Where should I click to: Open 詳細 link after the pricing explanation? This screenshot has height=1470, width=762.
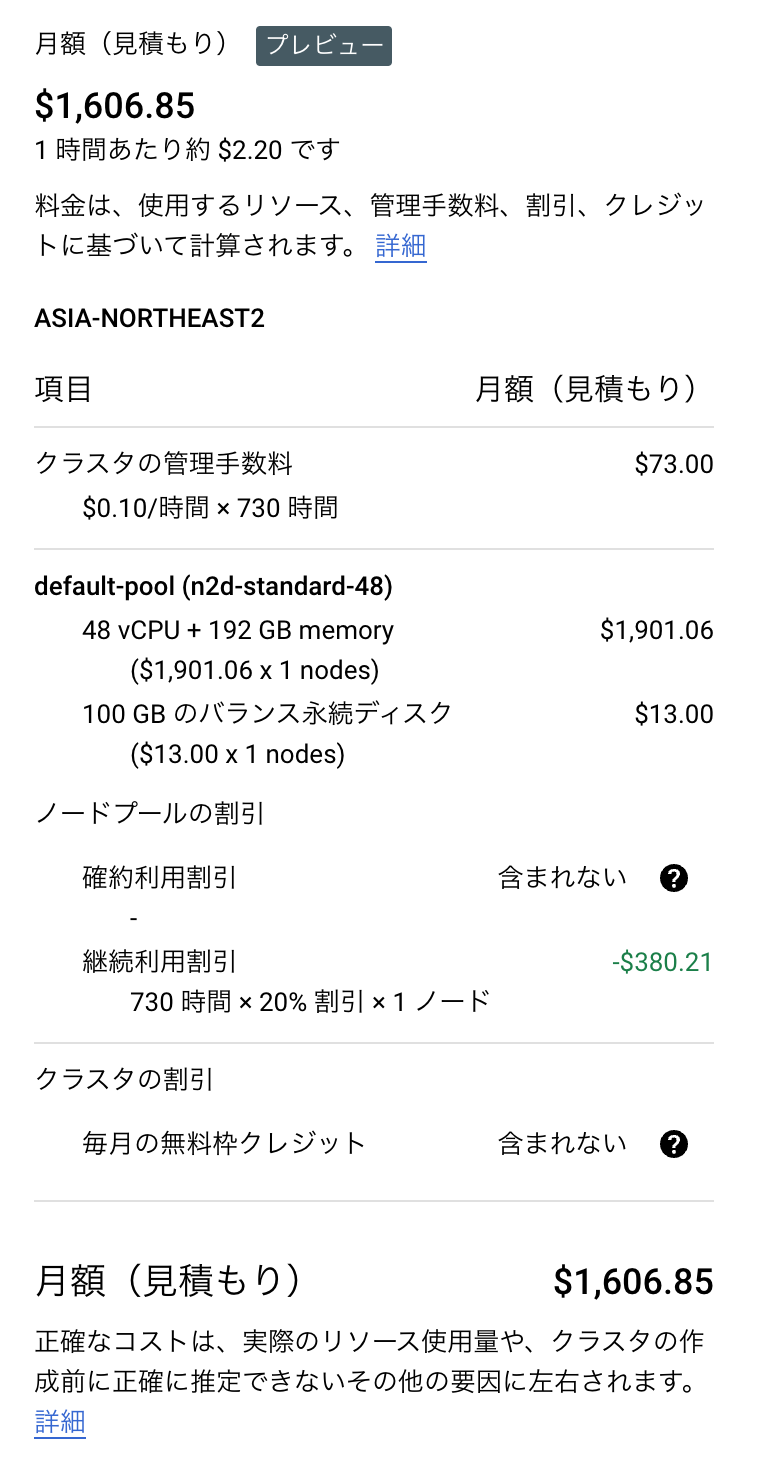pyautogui.click(x=401, y=246)
